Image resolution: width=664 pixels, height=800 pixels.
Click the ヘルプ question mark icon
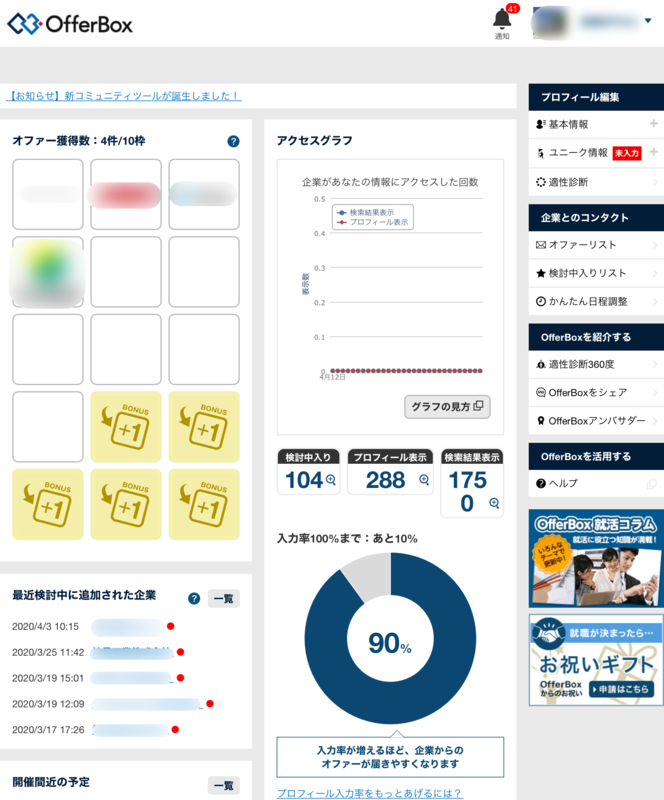541,483
